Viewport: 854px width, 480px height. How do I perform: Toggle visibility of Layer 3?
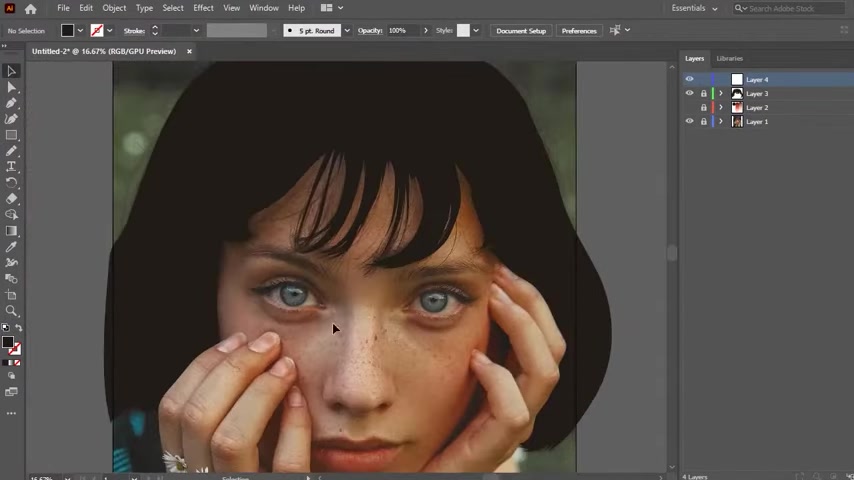tap(689, 93)
